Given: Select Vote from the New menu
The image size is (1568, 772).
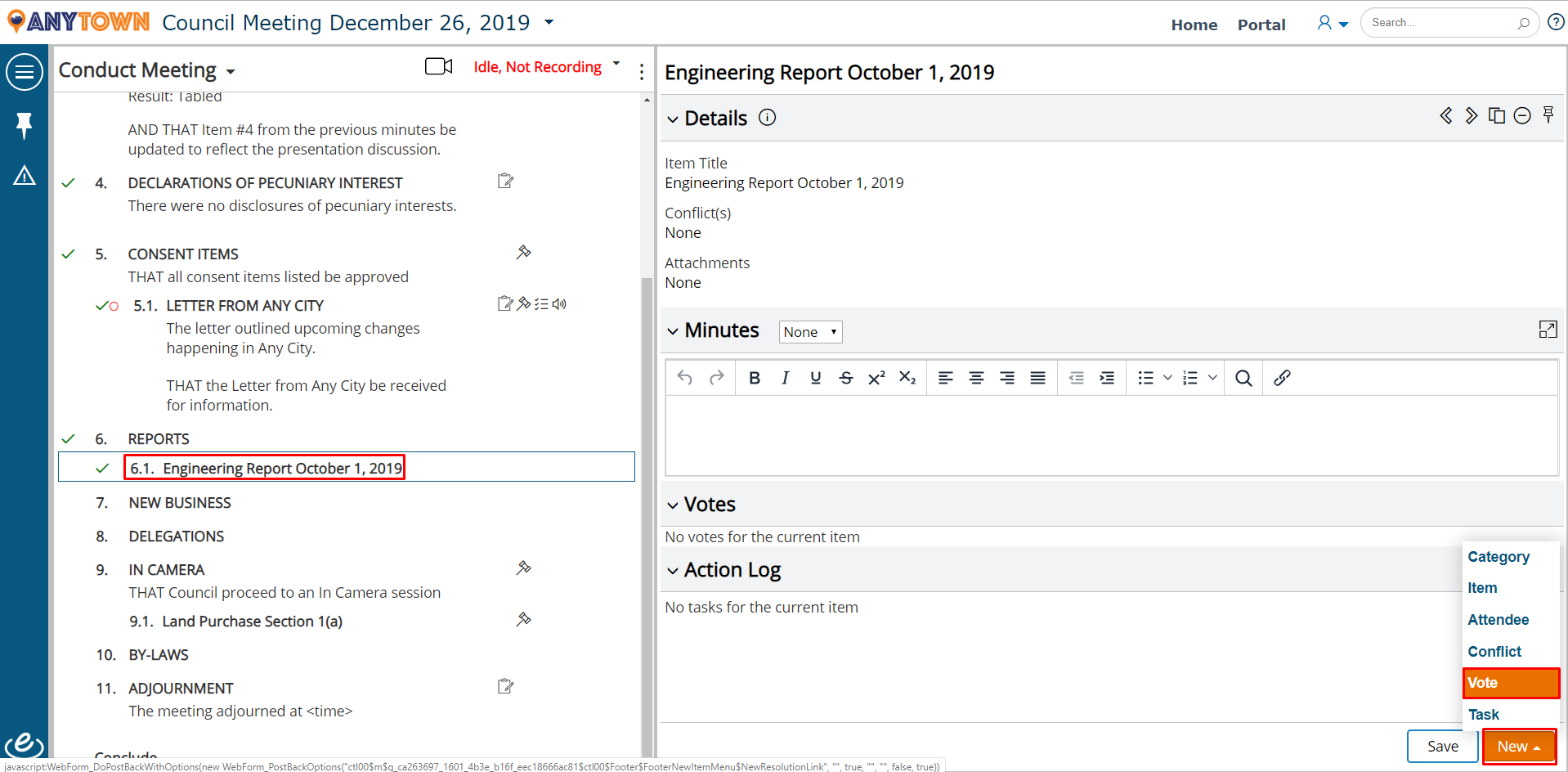Looking at the screenshot, I should coord(1511,683).
